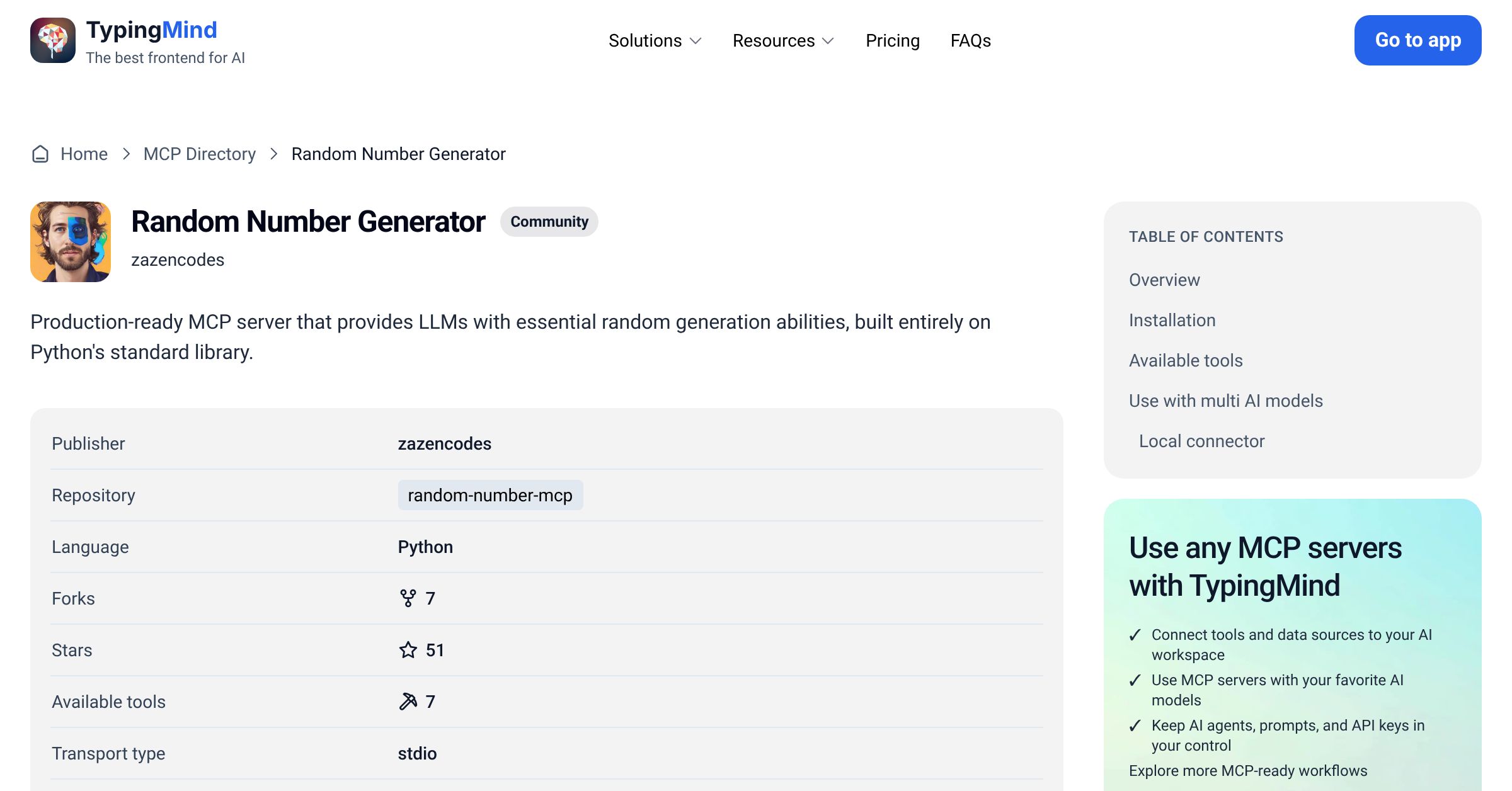Click Random Number Generator breadcrumb text

(x=399, y=154)
